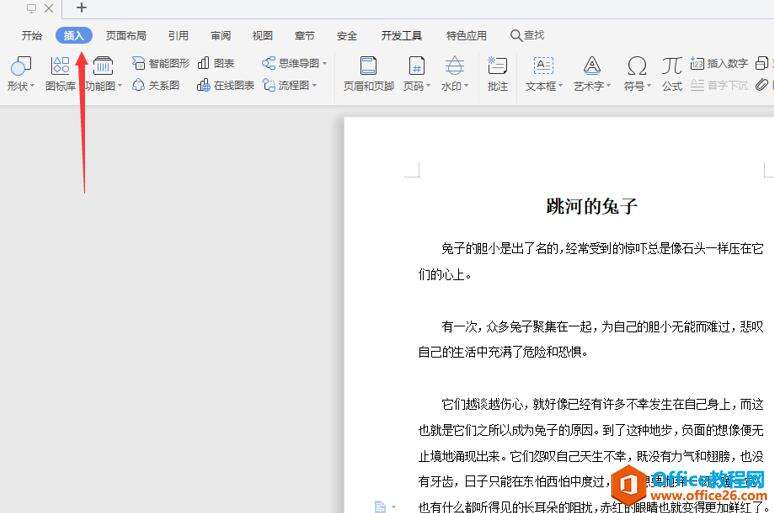Screen dimensions: 774x513
Task: Click the 查找 search command
Action: point(527,36)
